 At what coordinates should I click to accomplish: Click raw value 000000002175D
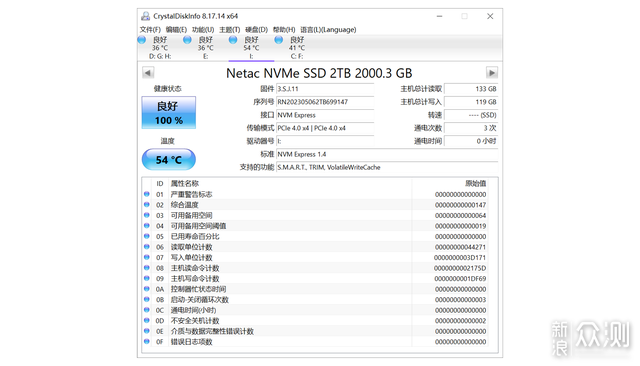point(460,268)
